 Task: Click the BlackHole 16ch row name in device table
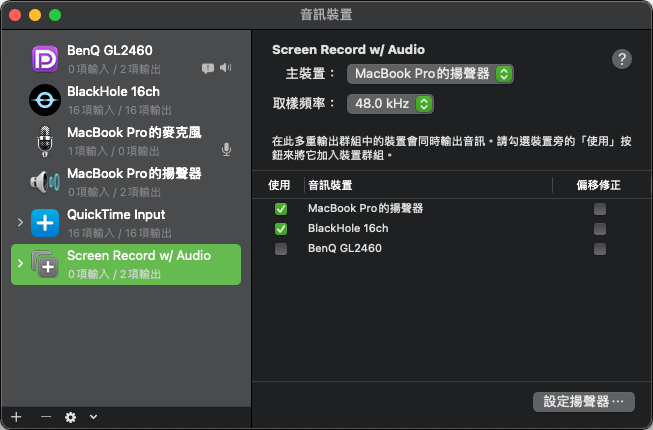coord(348,229)
